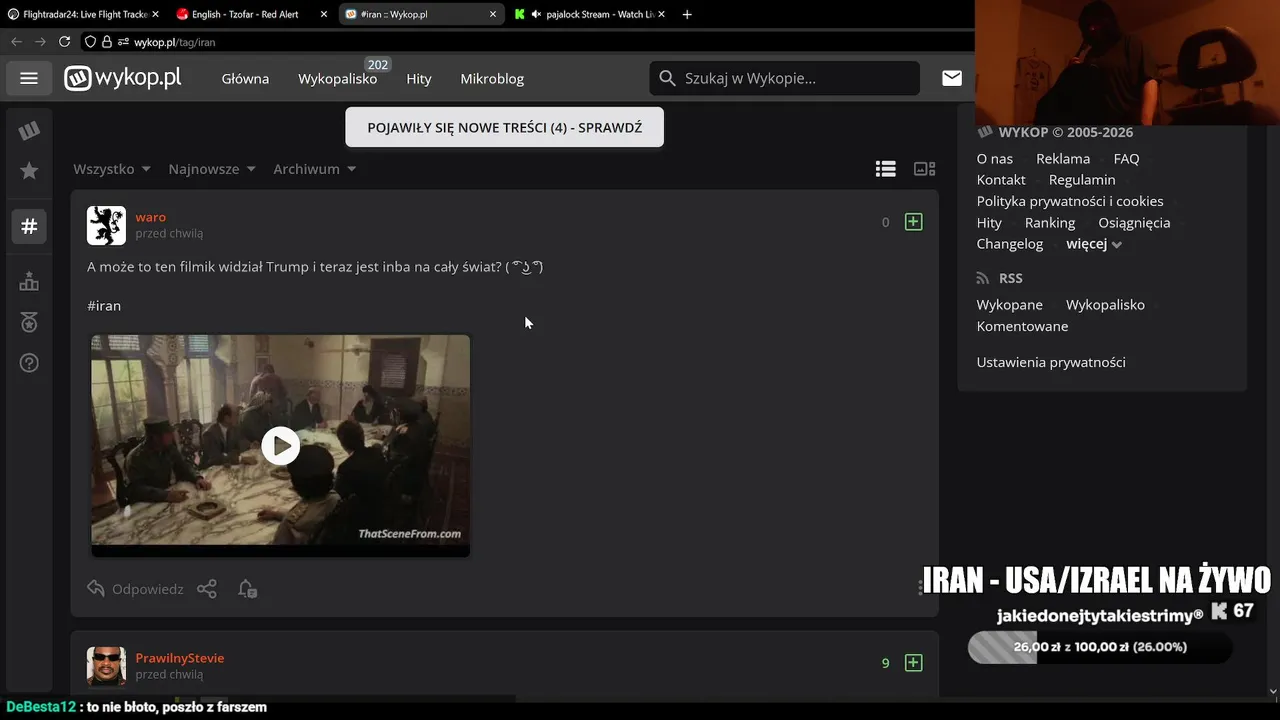Image resolution: width=1280 pixels, height=720 pixels.
Task: Click the report icon under waro's post
Action: [247, 589]
